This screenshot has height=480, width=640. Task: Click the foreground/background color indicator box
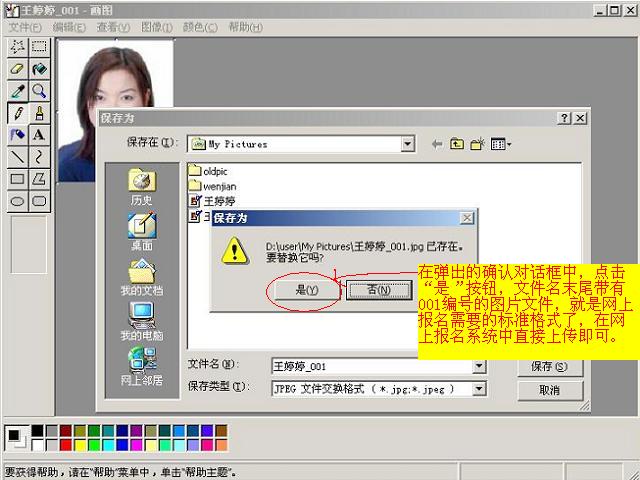pos(17,438)
